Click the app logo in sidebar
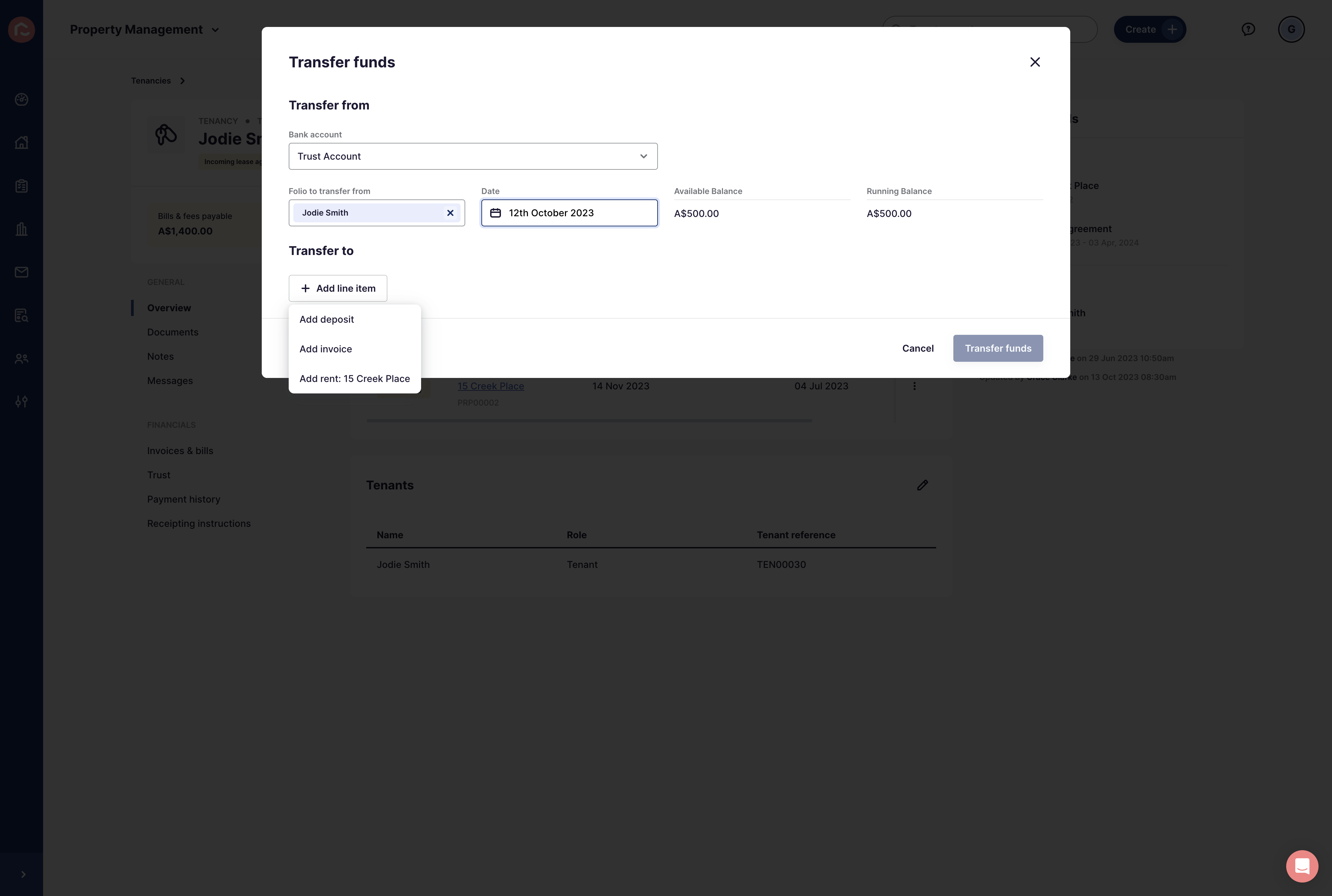The image size is (1332, 896). pos(22,29)
